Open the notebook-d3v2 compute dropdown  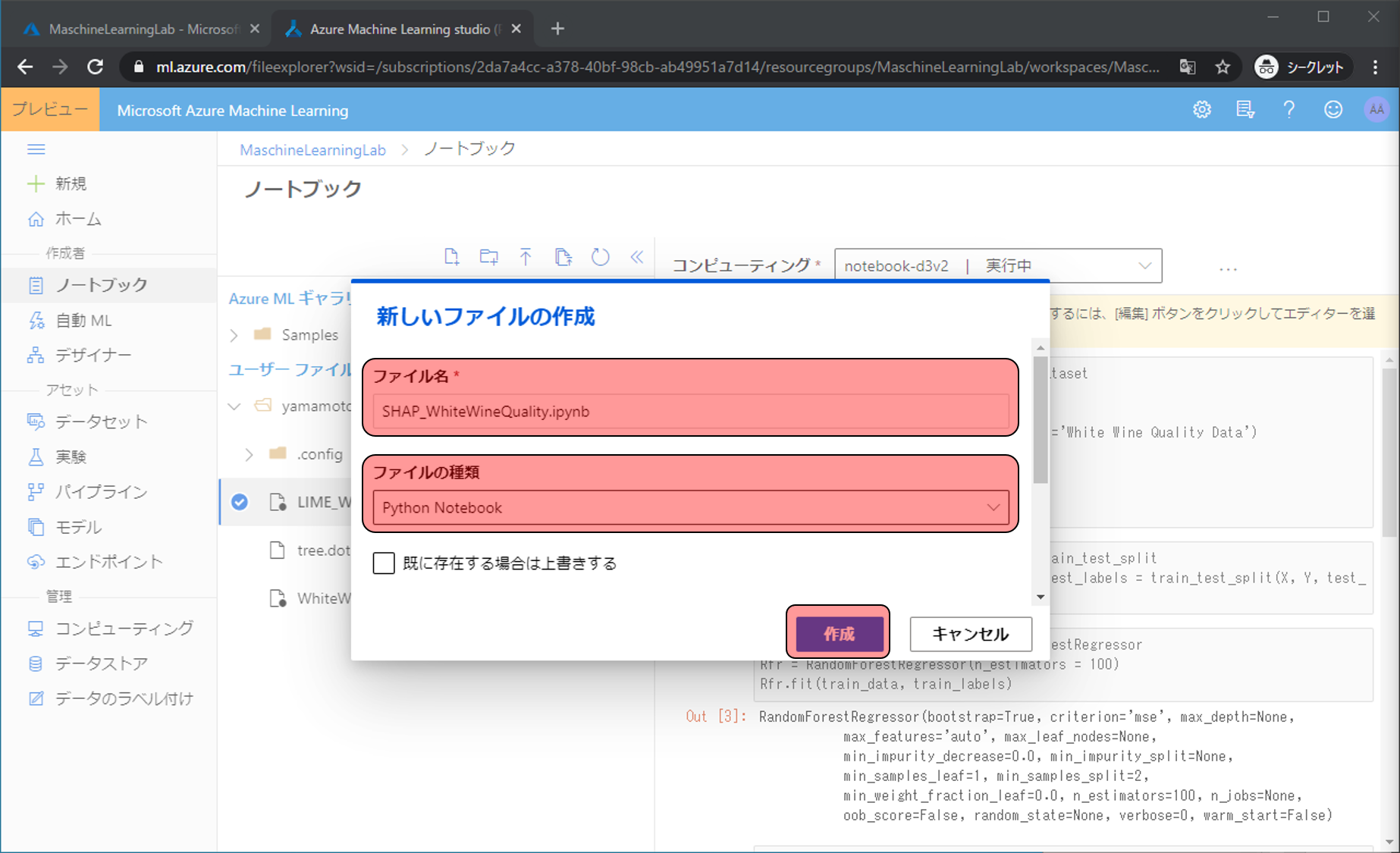pos(997,266)
